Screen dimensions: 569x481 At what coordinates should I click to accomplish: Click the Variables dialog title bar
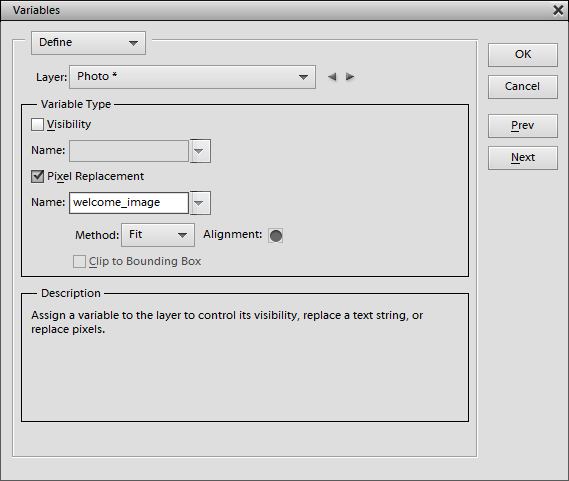(x=276, y=11)
